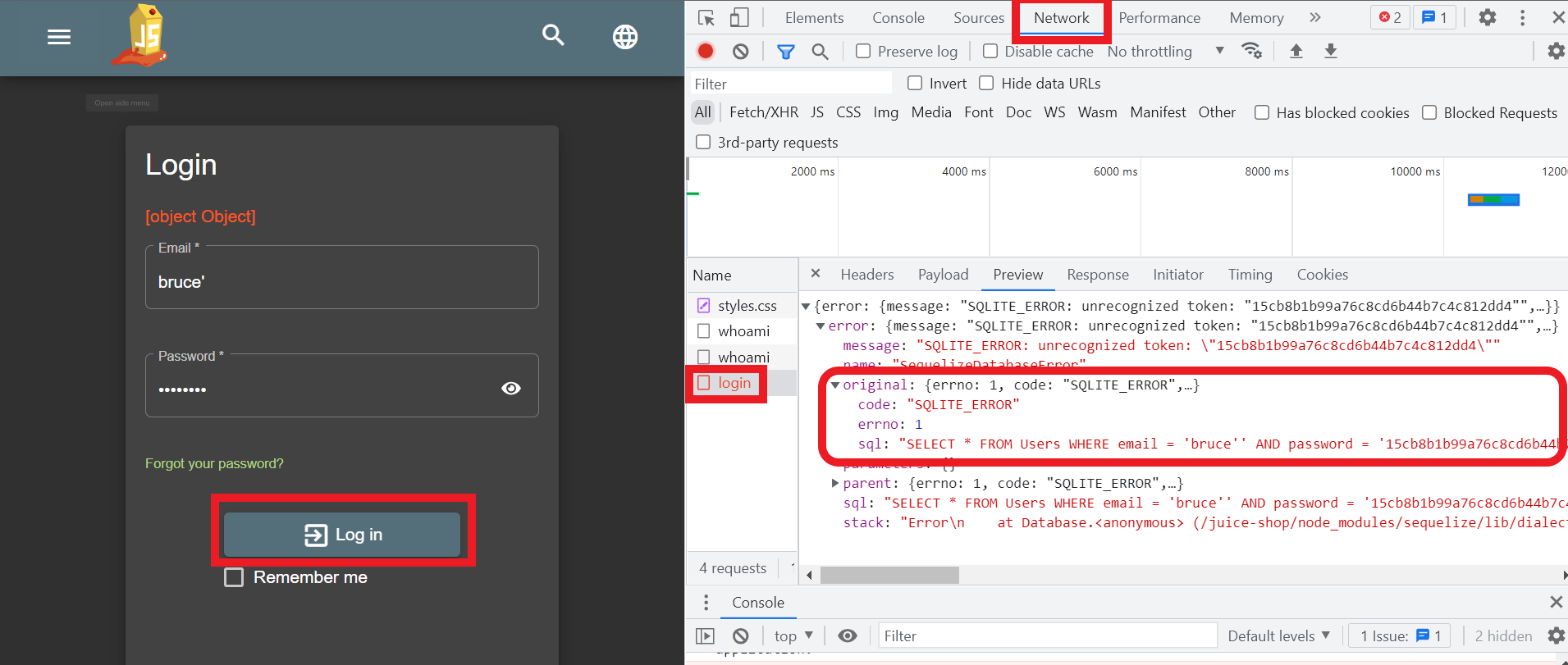Check Blocked Requests checkbox

point(1429,112)
